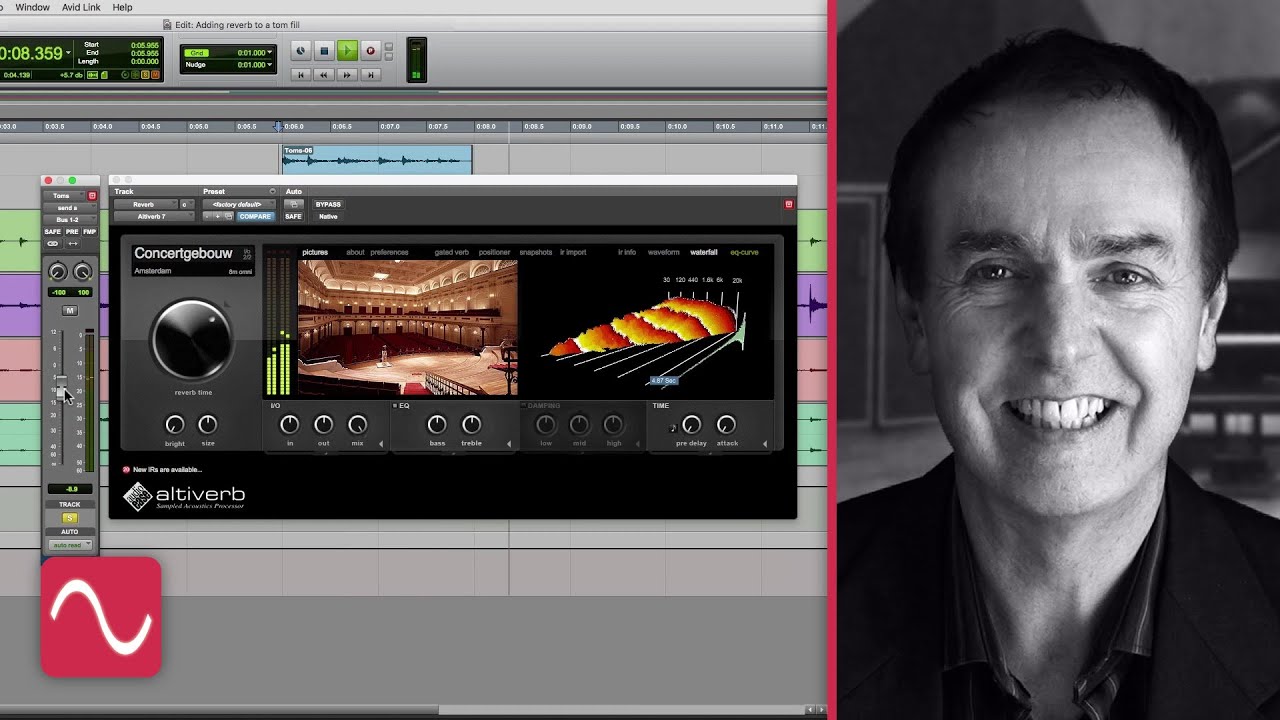Enable the EQ section checkbox
The width and height of the screenshot is (1280, 720).
click(395, 406)
